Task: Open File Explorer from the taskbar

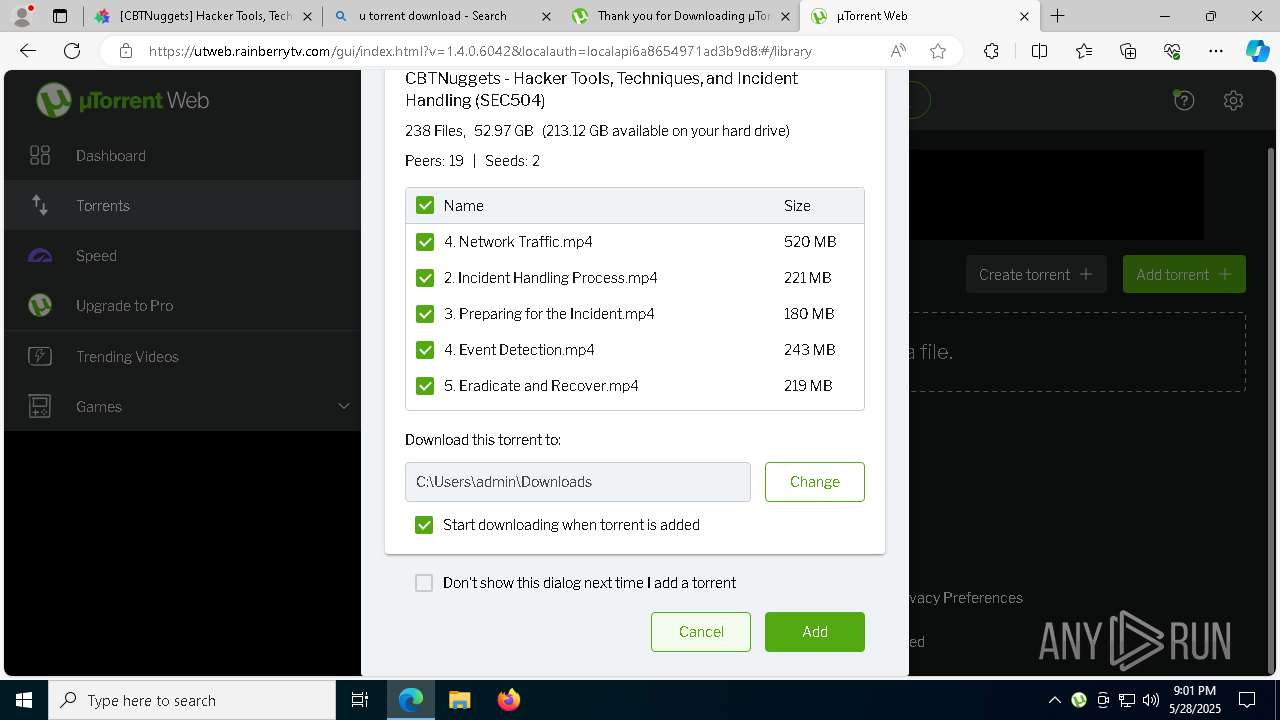Action: click(459, 700)
